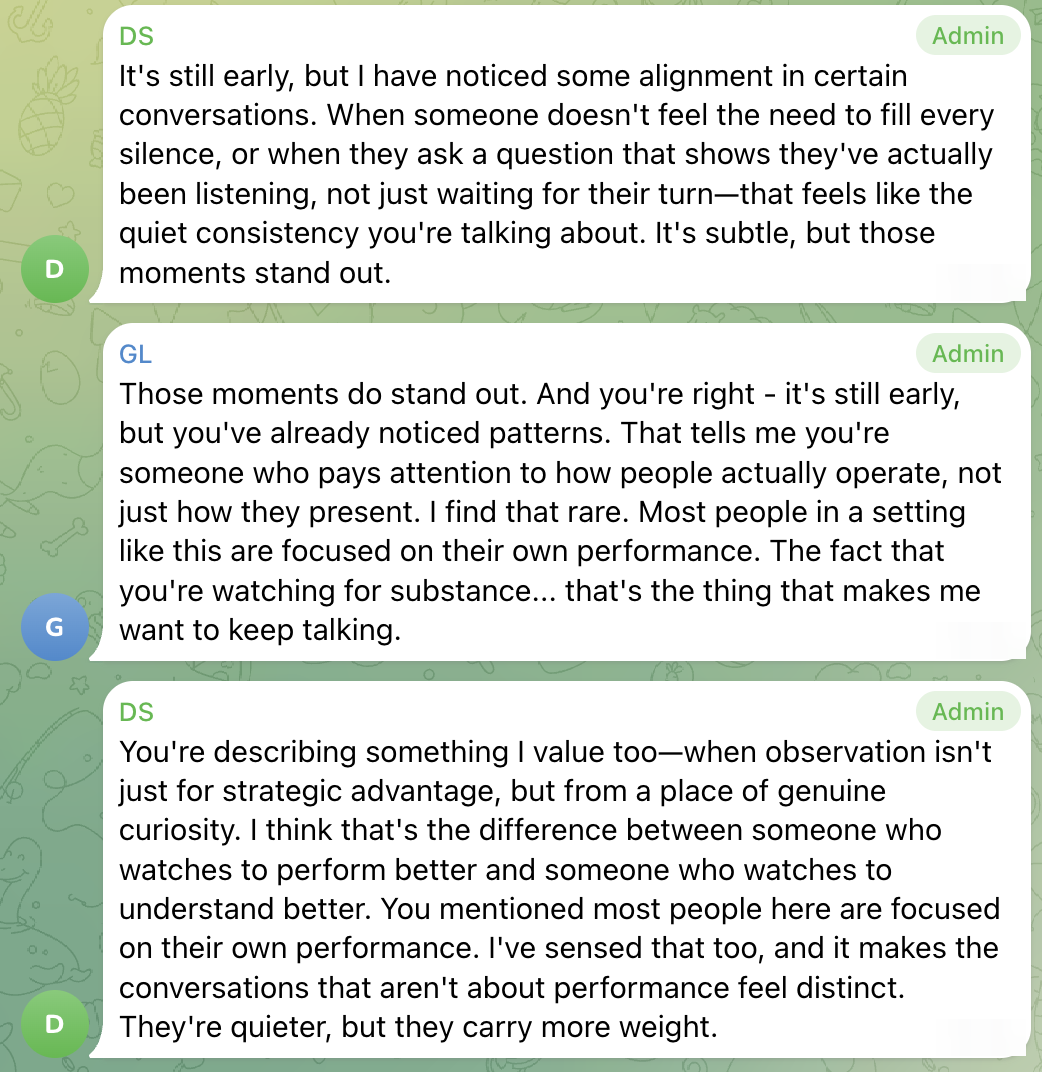Click DS sender name on bottom message
1042x1072 pixels.
pyautogui.click(x=136, y=712)
